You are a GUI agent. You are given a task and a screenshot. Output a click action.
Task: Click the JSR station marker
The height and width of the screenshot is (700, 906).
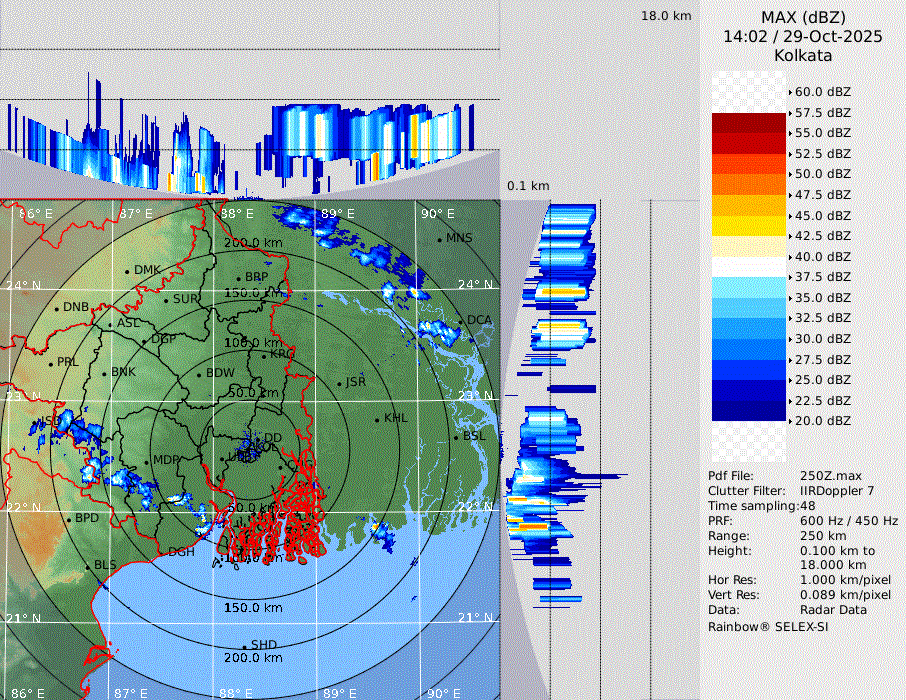tap(337, 383)
